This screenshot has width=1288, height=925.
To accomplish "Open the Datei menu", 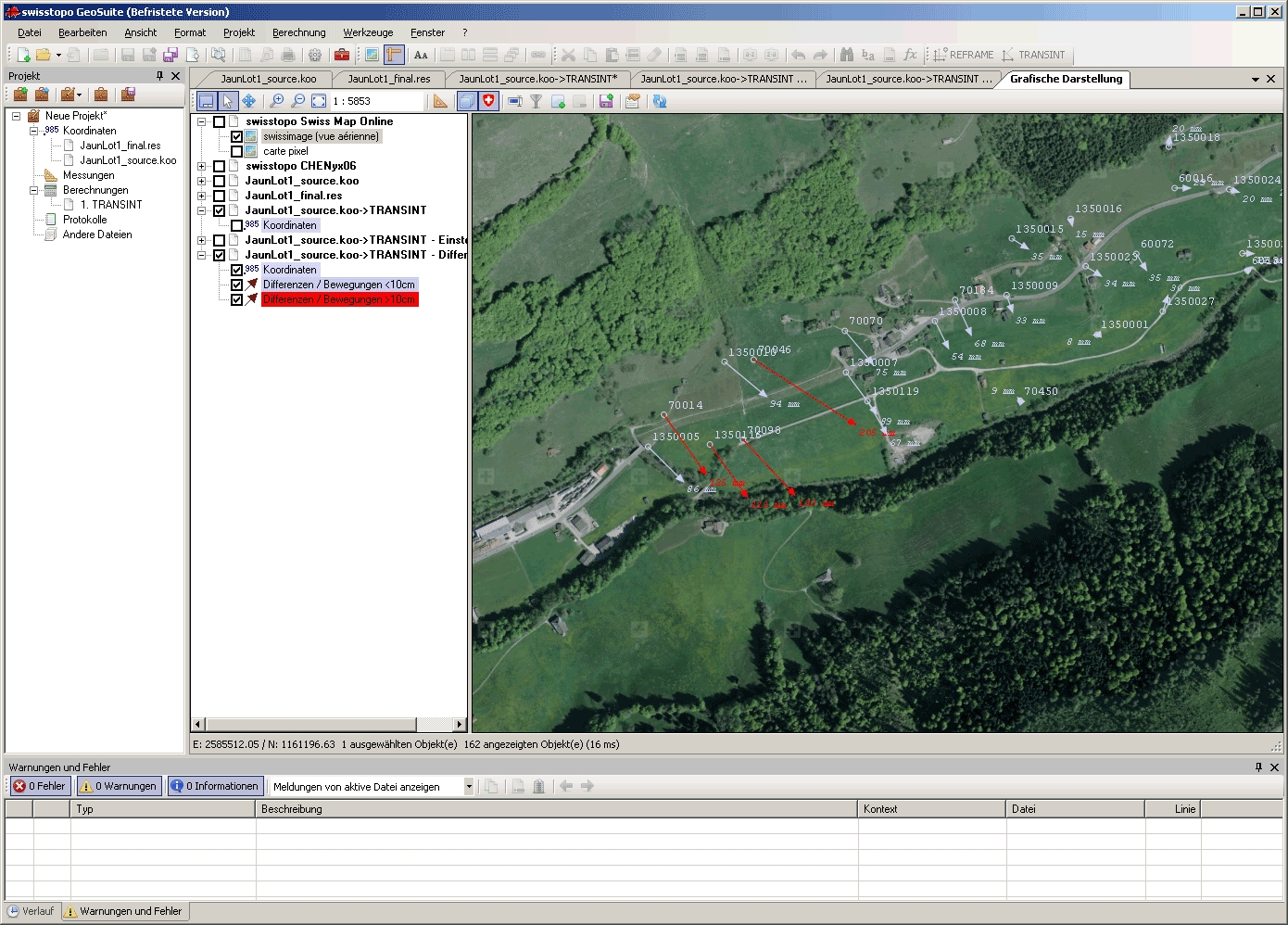I will coord(29,32).
